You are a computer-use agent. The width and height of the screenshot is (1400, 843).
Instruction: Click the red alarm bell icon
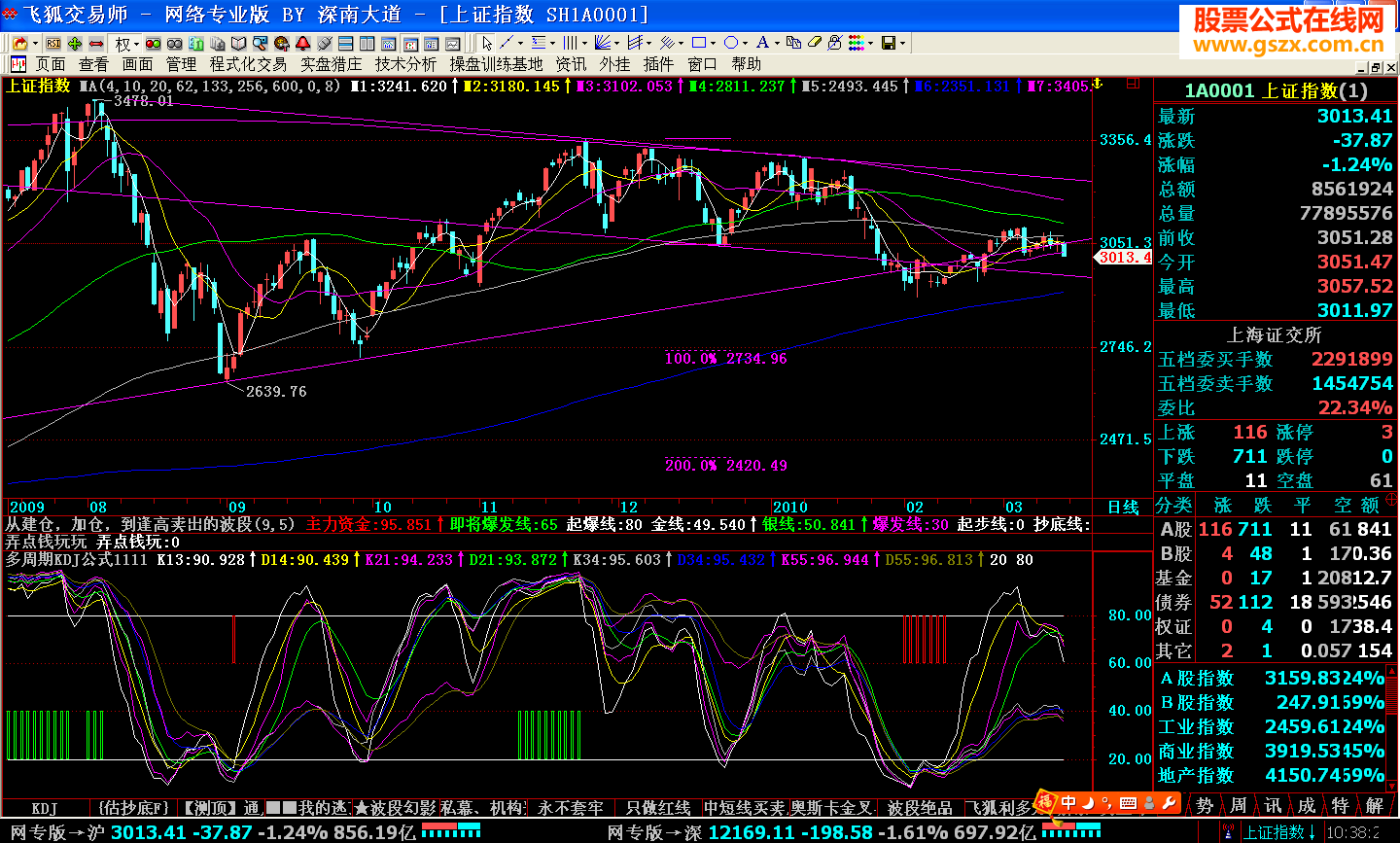(303, 44)
